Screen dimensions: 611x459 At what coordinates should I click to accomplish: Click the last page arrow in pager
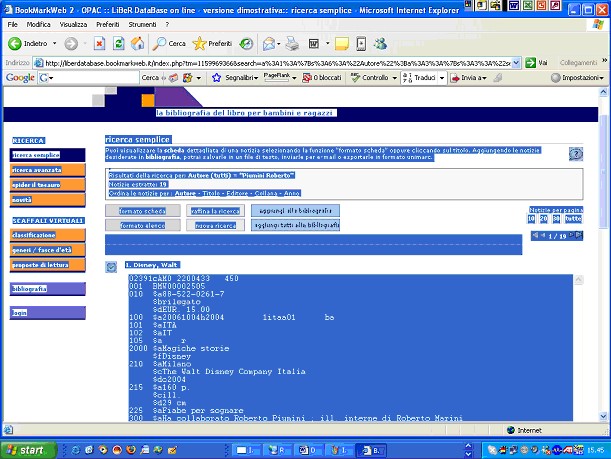579,235
